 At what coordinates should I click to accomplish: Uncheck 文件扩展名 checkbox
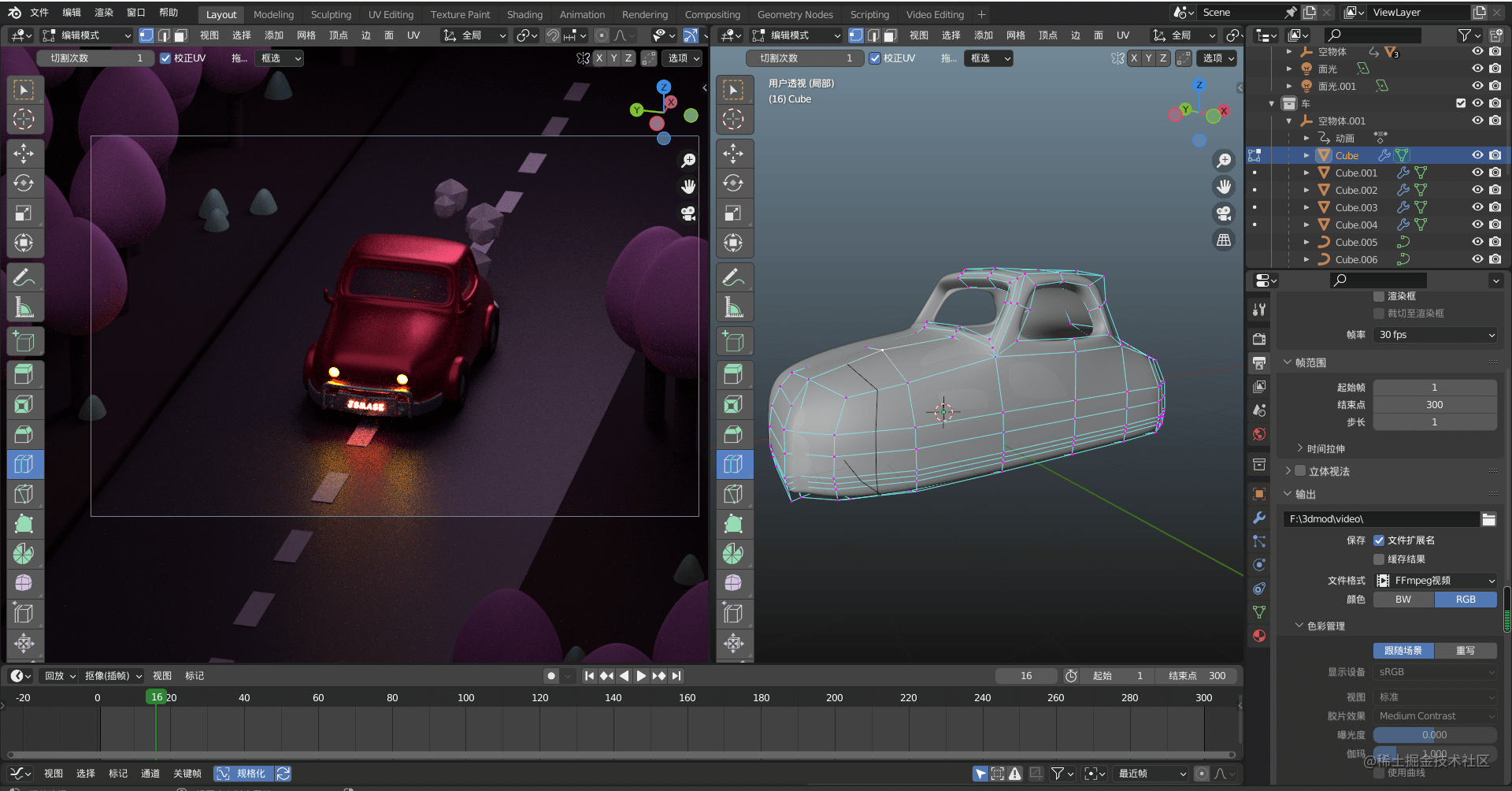[x=1379, y=540]
